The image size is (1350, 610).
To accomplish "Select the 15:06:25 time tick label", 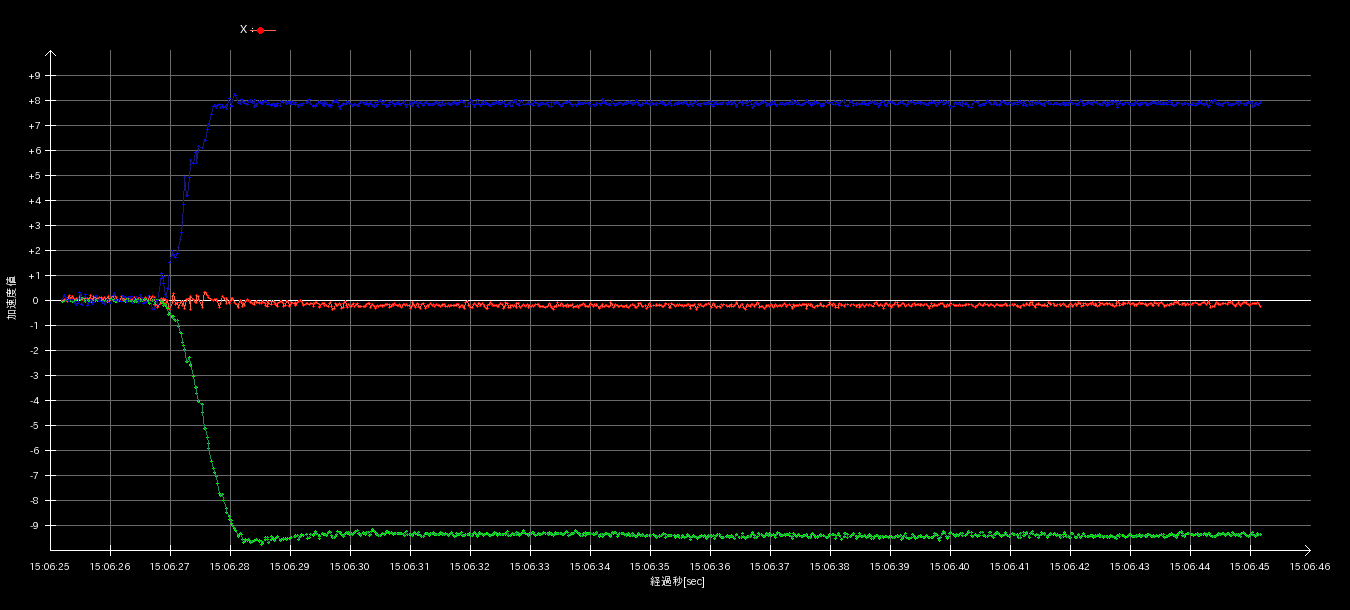I will (x=50, y=567).
